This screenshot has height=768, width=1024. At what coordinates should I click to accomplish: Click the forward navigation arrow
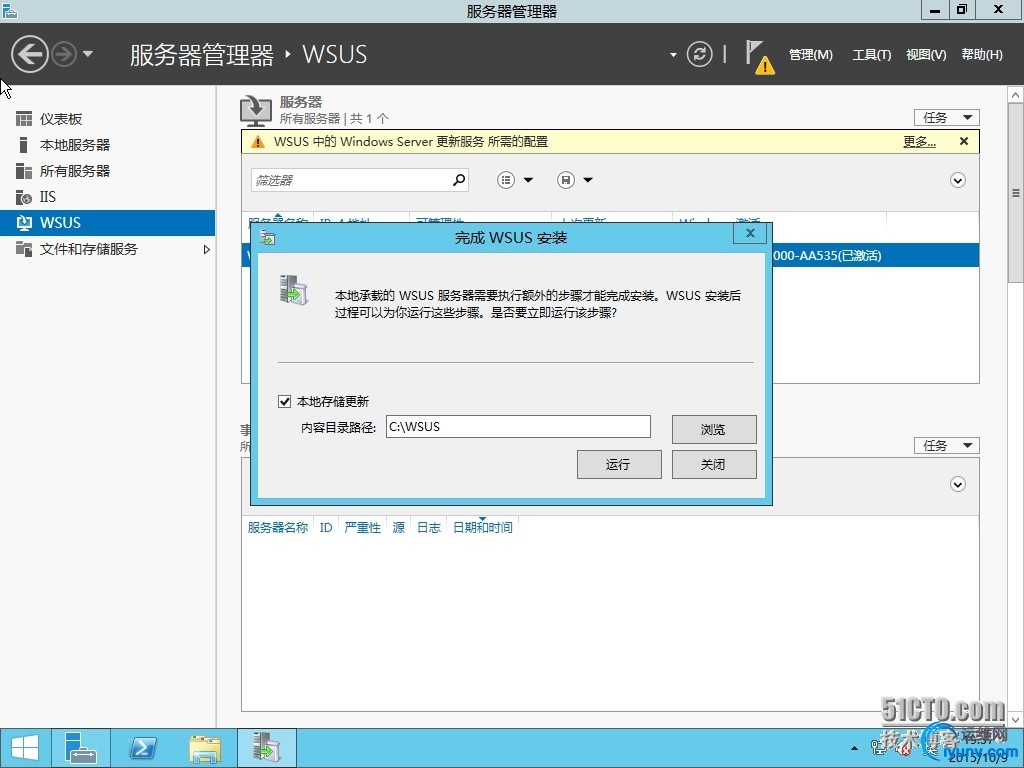point(64,54)
